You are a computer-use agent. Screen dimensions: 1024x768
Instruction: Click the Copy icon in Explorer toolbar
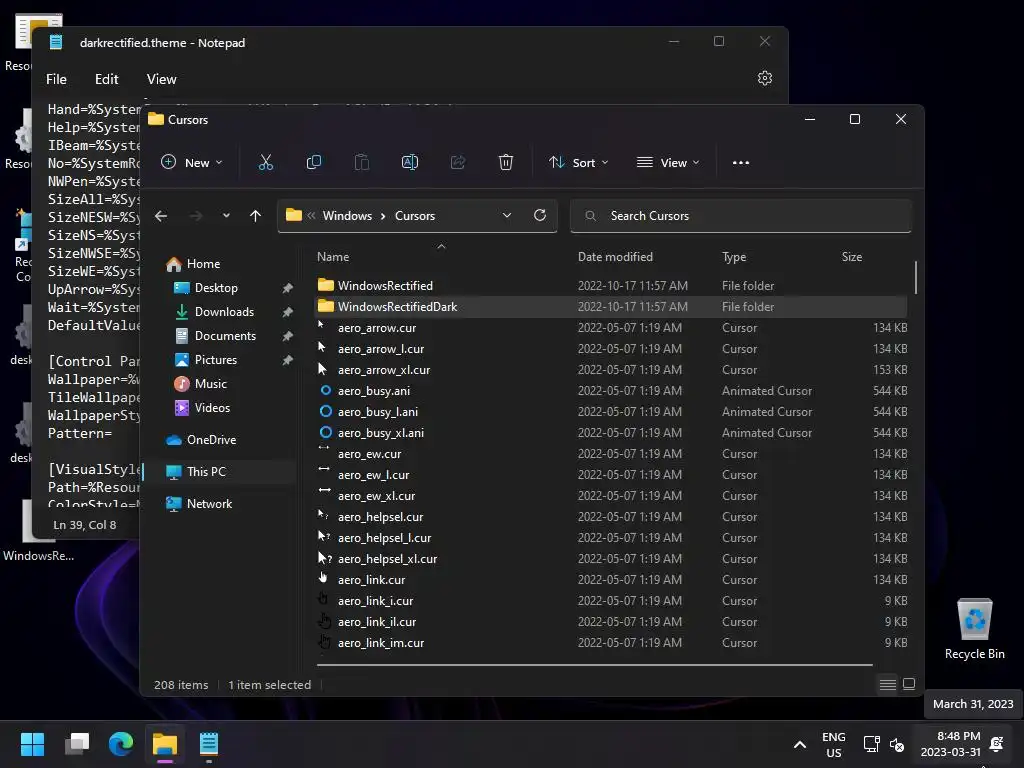(x=313, y=162)
